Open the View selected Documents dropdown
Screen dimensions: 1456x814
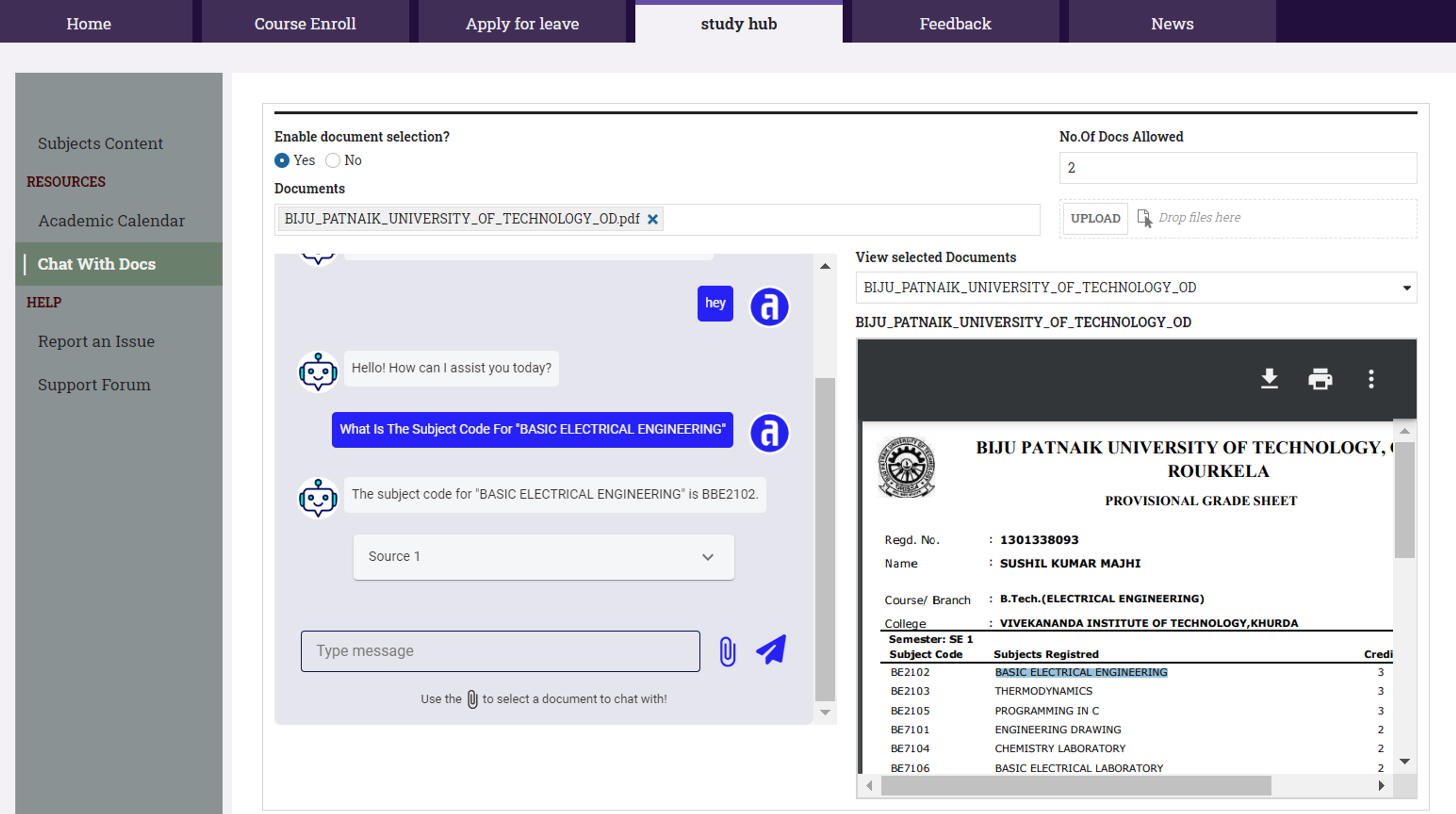[1136, 288]
